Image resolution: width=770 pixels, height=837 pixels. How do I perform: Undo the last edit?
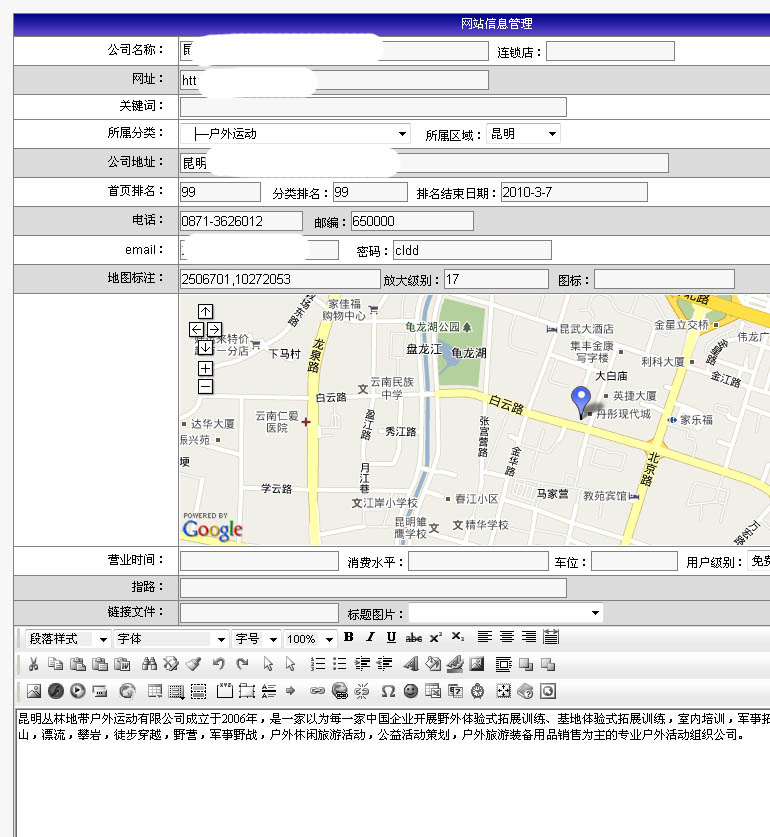pos(218,664)
